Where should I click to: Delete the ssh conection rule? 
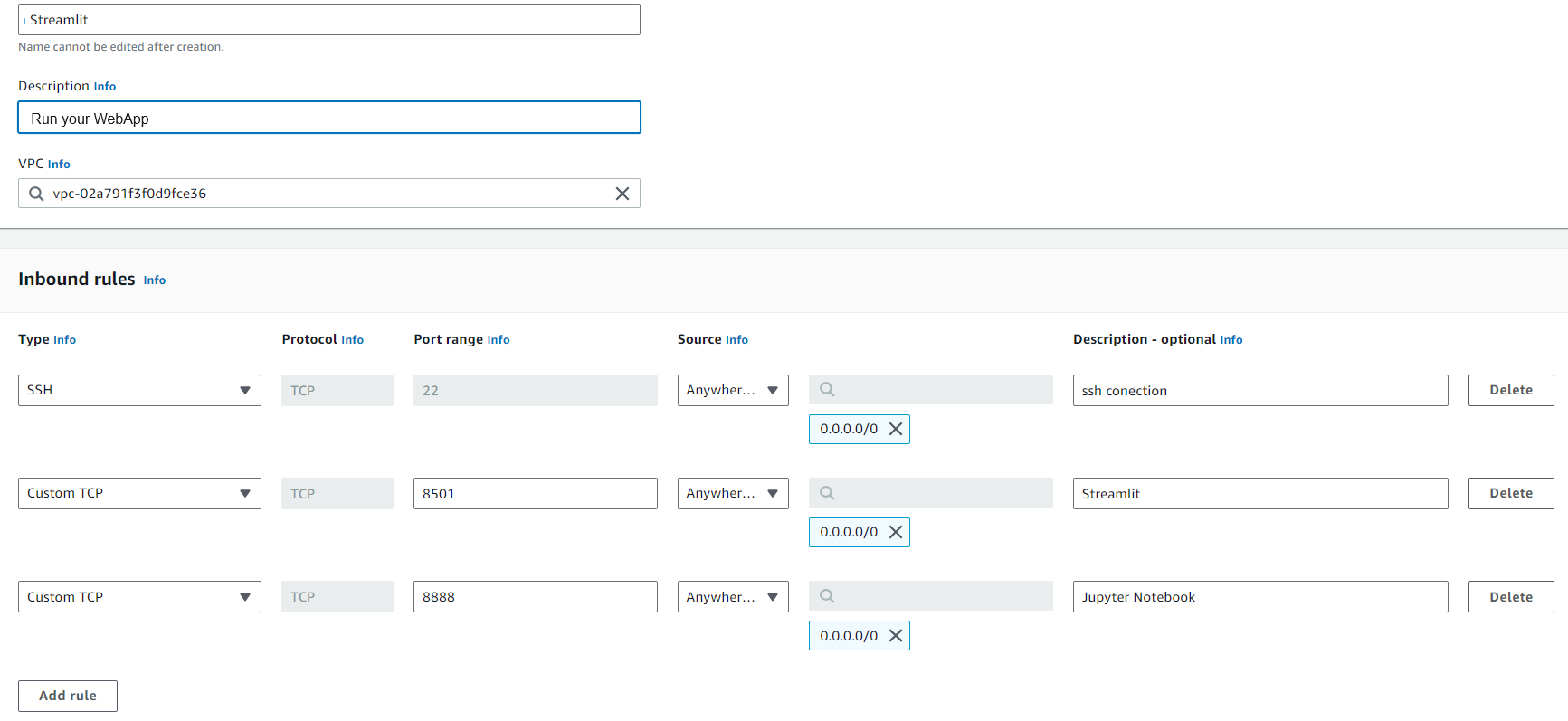coord(1511,390)
